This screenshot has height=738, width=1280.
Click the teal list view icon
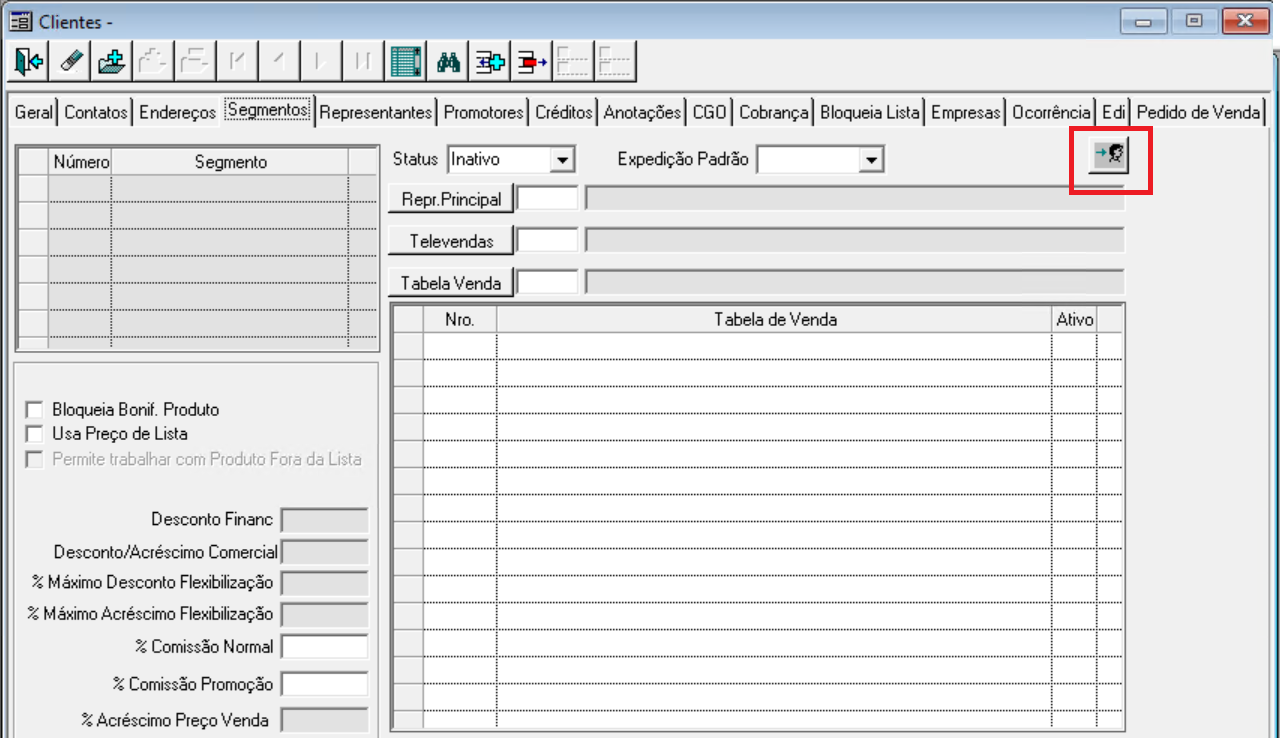[405, 62]
